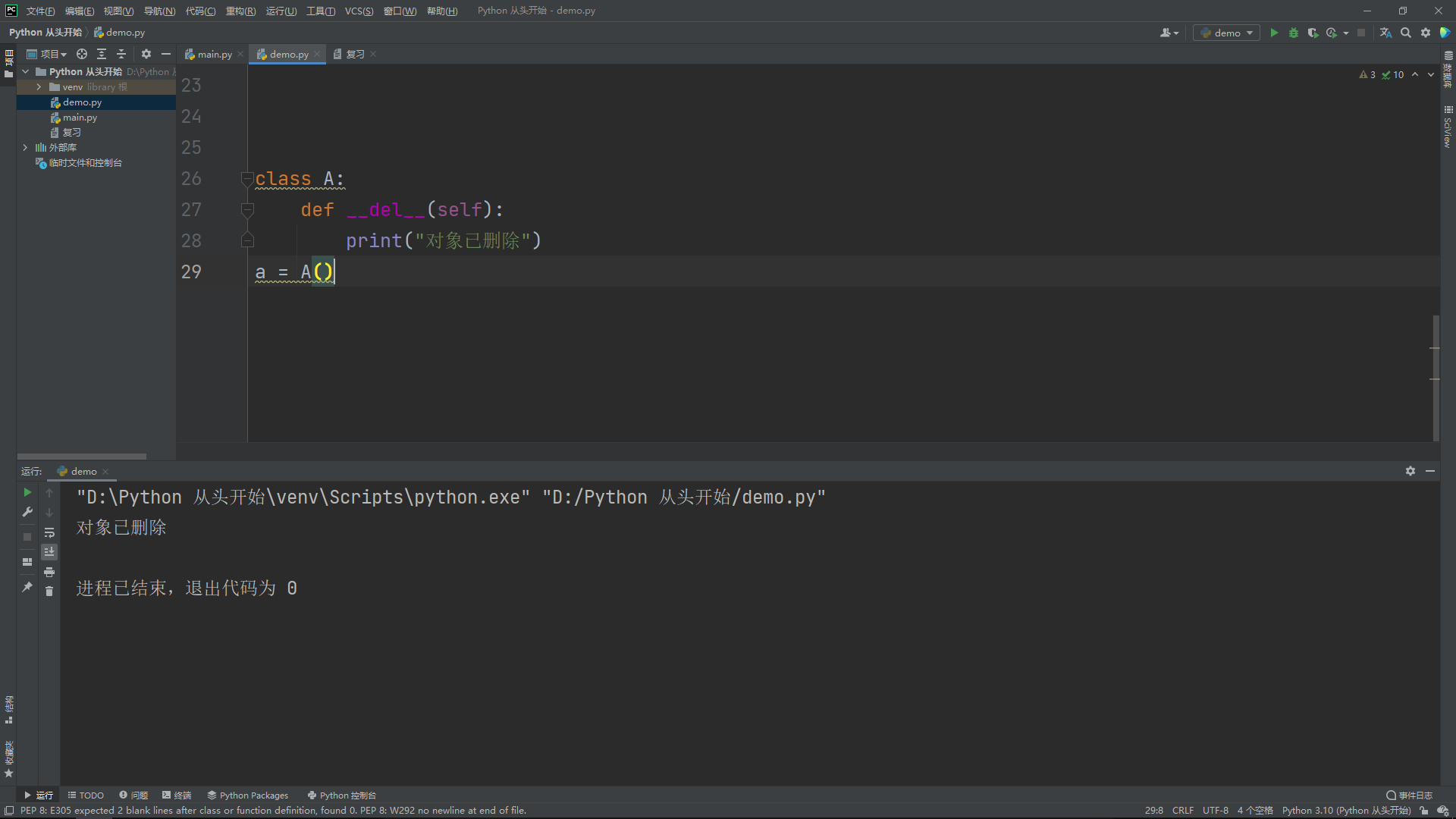The image size is (1456, 819).
Task: Expand the 外部库 external libraries node
Action: click(x=25, y=148)
